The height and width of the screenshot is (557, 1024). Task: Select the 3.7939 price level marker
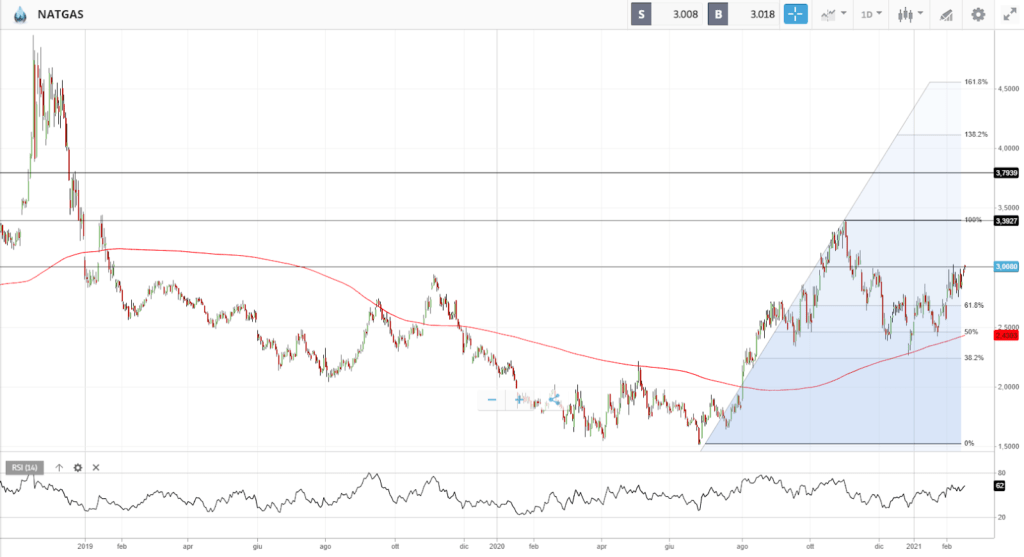coord(1006,173)
